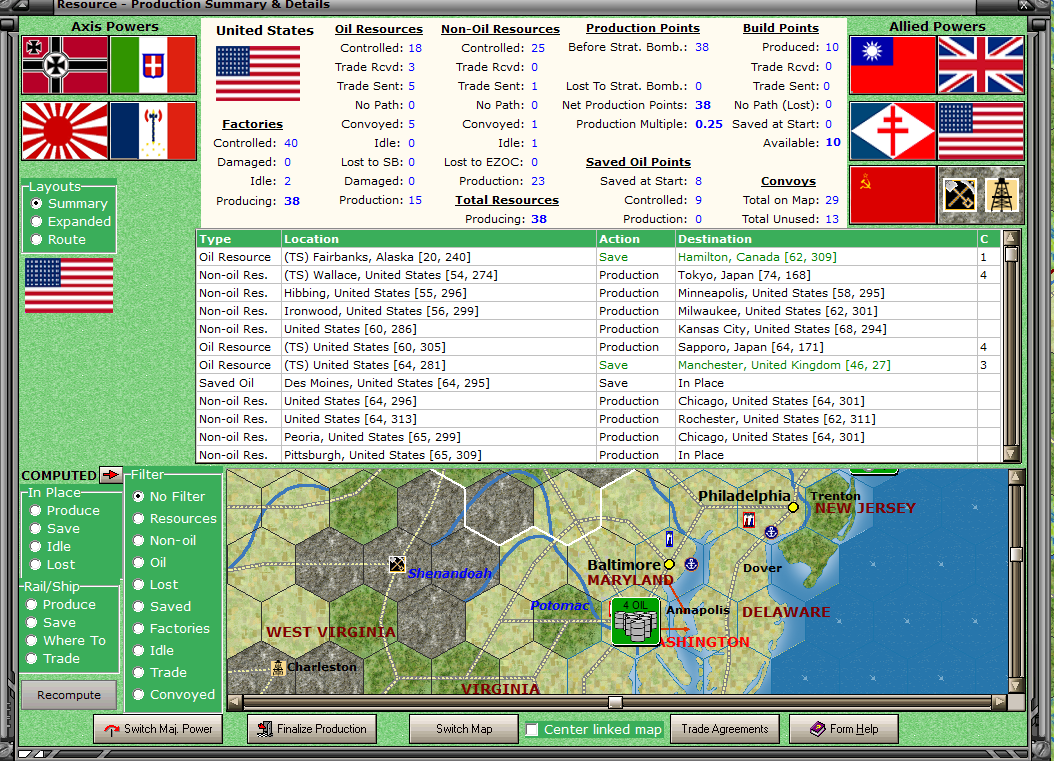1054x761 pixels.
Task: Click Finalize Production button
Action: [x=312, y=729]
